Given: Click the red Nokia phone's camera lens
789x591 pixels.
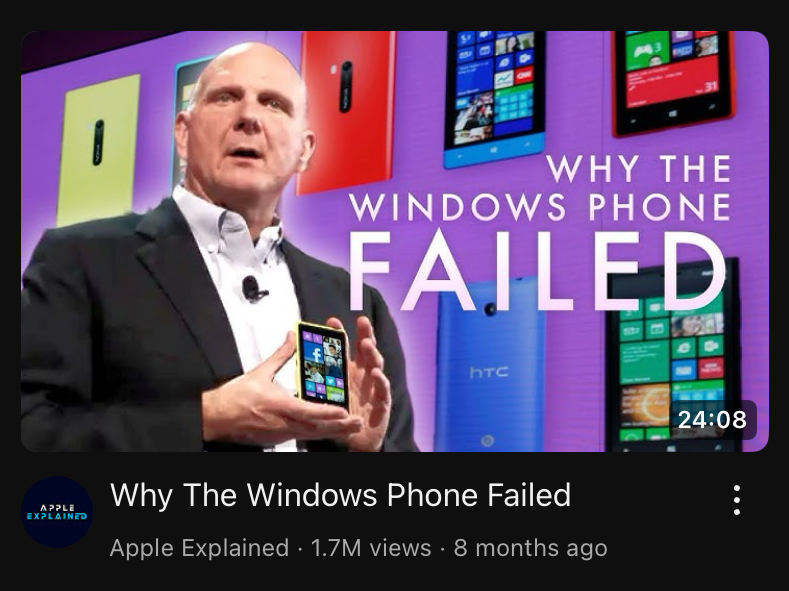Looking at the screenshot, I should click(346, 87).
